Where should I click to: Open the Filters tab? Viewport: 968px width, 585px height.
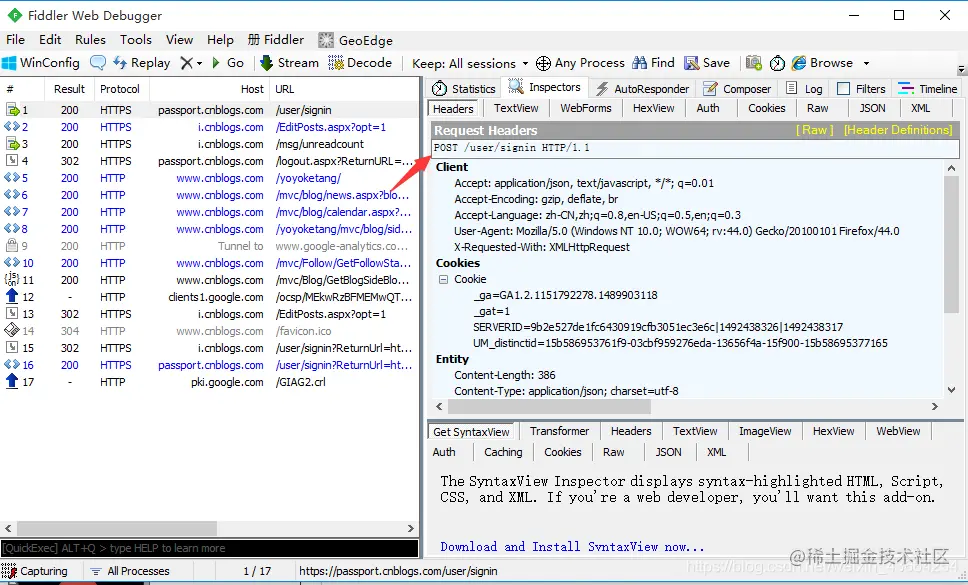click(x=861, y=89)
